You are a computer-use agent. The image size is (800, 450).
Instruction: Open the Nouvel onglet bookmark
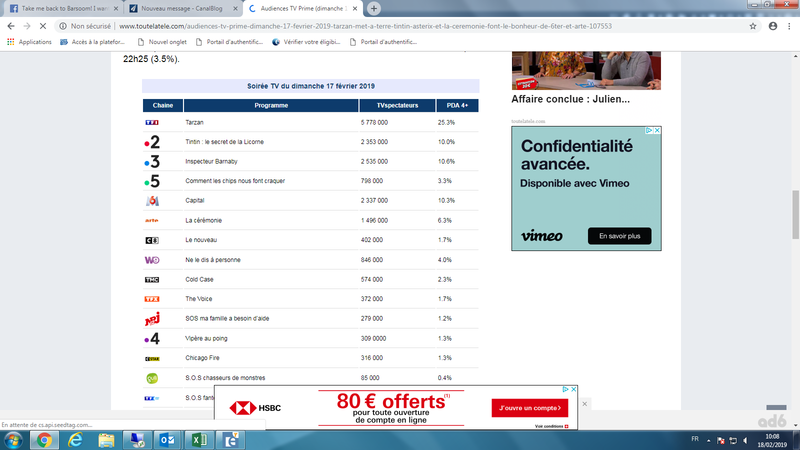[162, 42]
